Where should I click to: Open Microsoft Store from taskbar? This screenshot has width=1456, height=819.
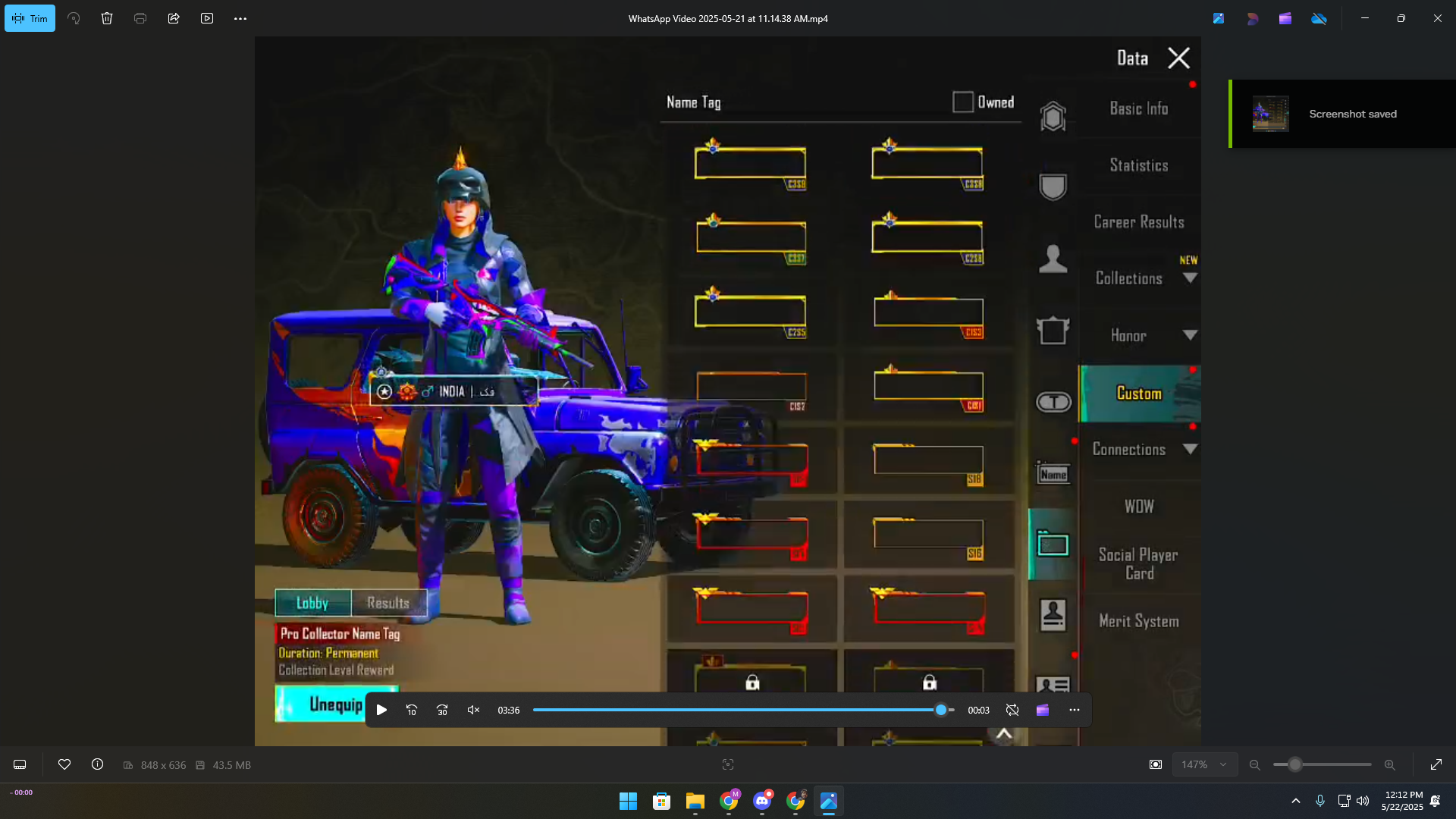[x=661, y=802]
